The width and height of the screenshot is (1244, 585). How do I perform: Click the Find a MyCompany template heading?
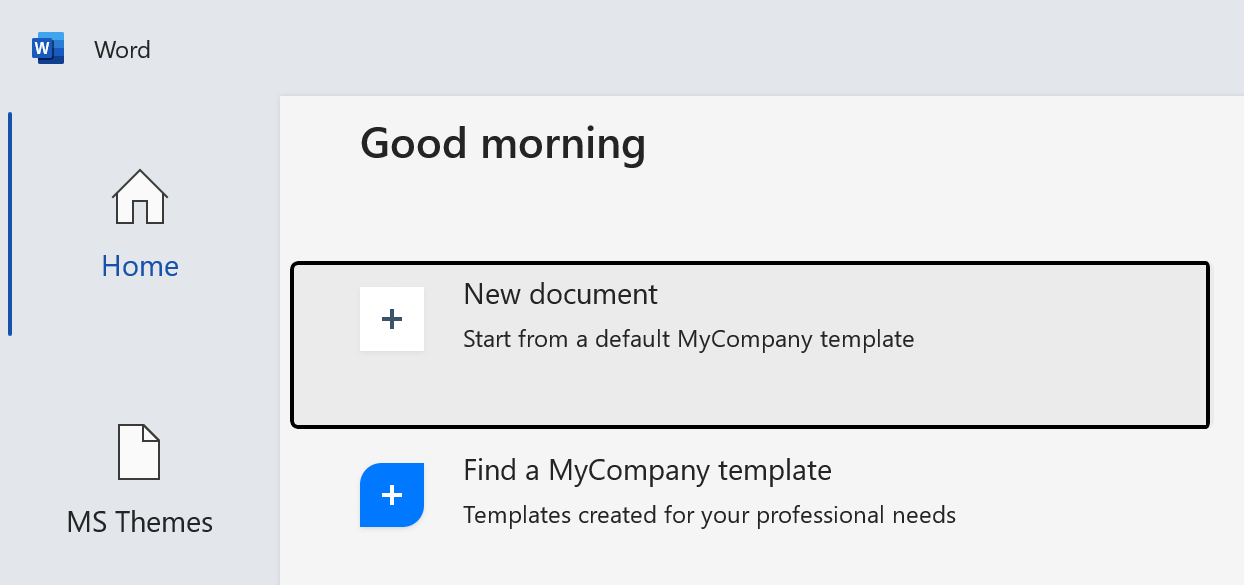click(x=647, y=470)
